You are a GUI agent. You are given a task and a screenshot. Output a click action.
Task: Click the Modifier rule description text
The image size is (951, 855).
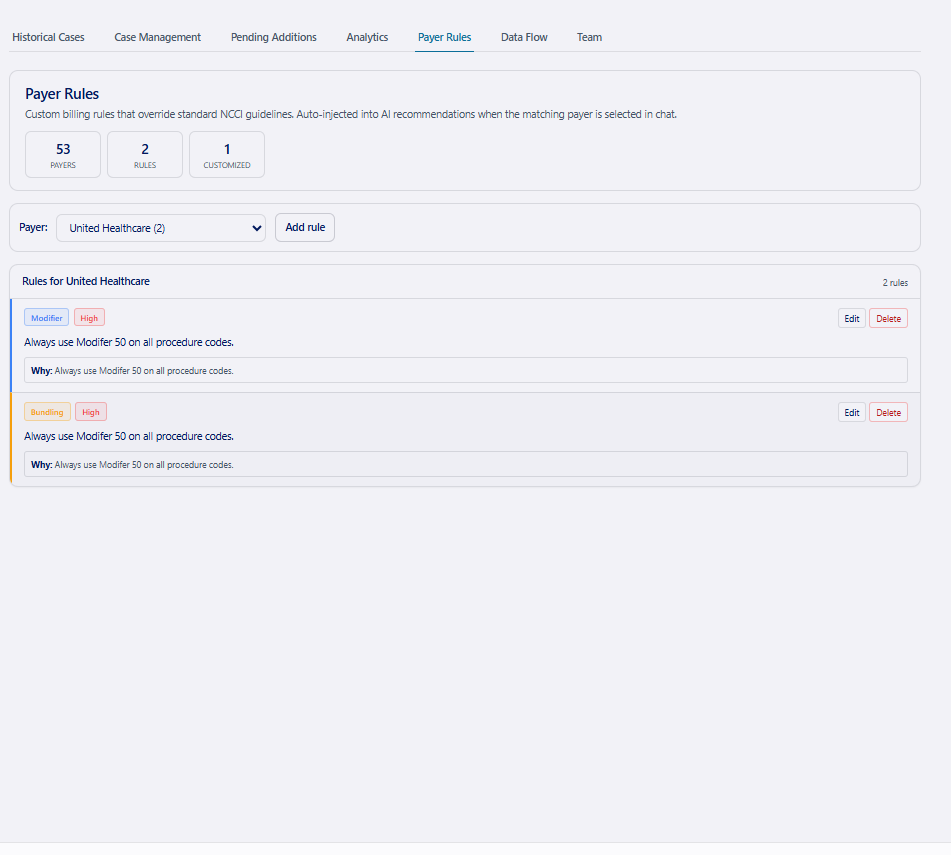click(129, 342)
